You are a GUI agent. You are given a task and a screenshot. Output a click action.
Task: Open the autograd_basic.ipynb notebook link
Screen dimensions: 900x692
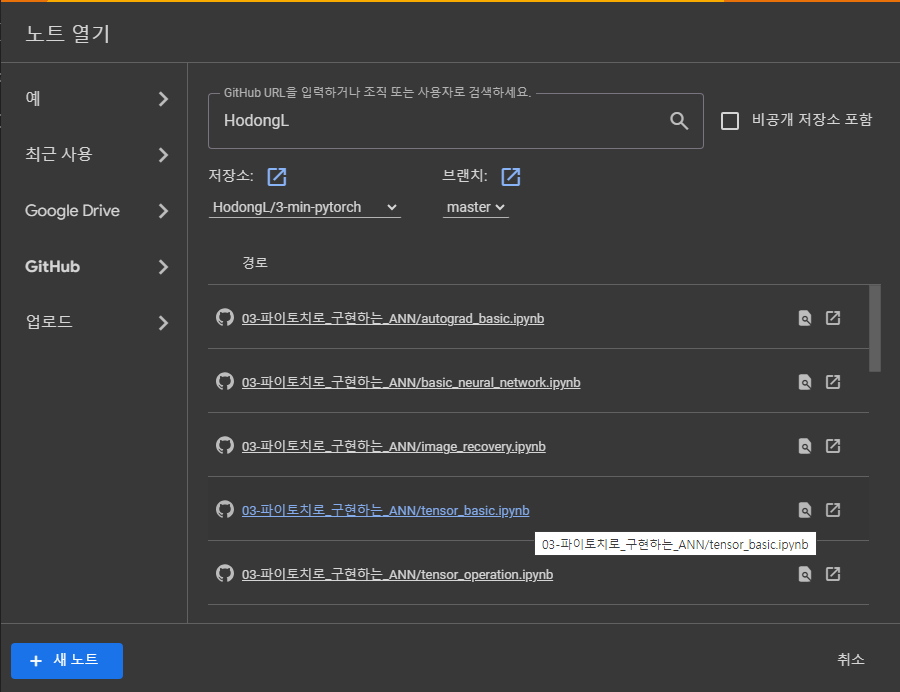click(393, 318)
